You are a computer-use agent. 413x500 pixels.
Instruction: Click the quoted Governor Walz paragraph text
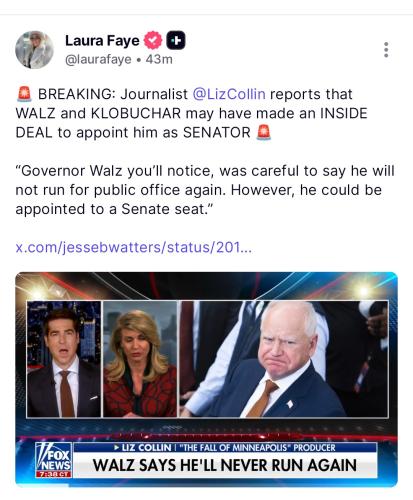(x=205, y=190)
